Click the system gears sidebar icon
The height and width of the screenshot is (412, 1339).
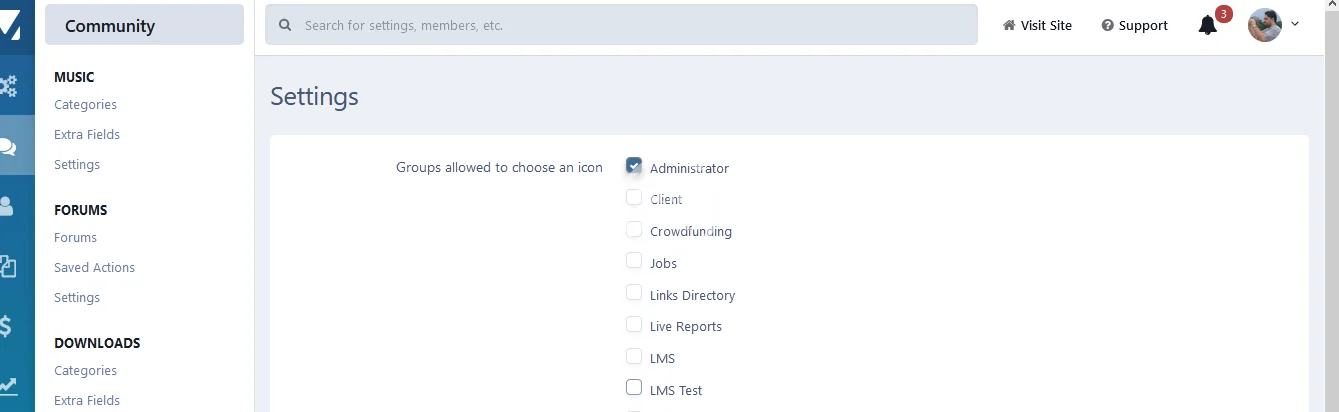point(9,86)
